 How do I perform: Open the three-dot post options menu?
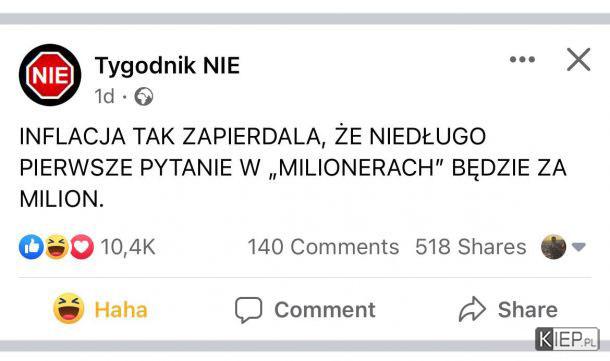tap(522, 60)
